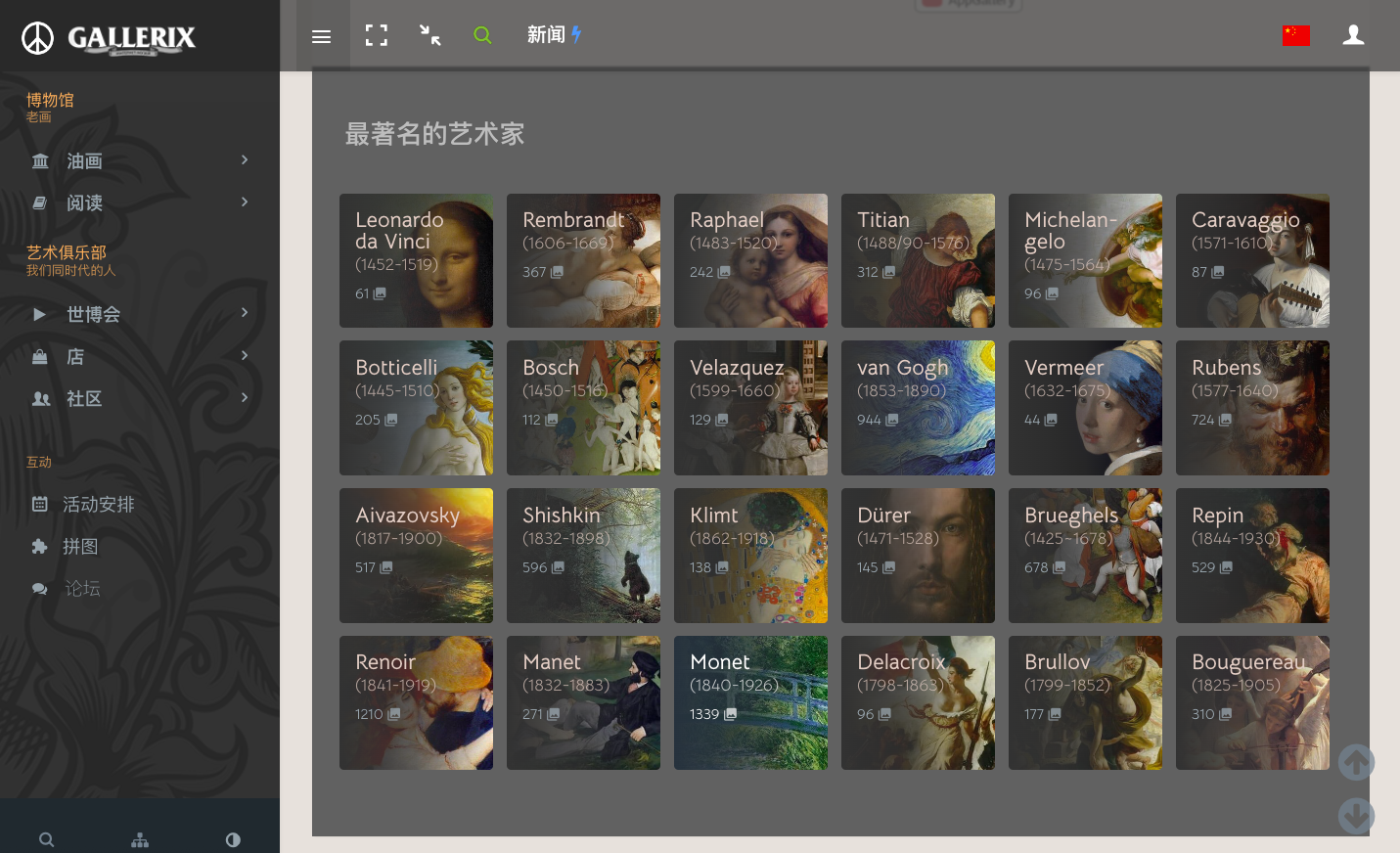Image resolution: width=1400 pixels, height=853 pixels.
Task: Open van Gogh artist card
Action: click(918, 408)
